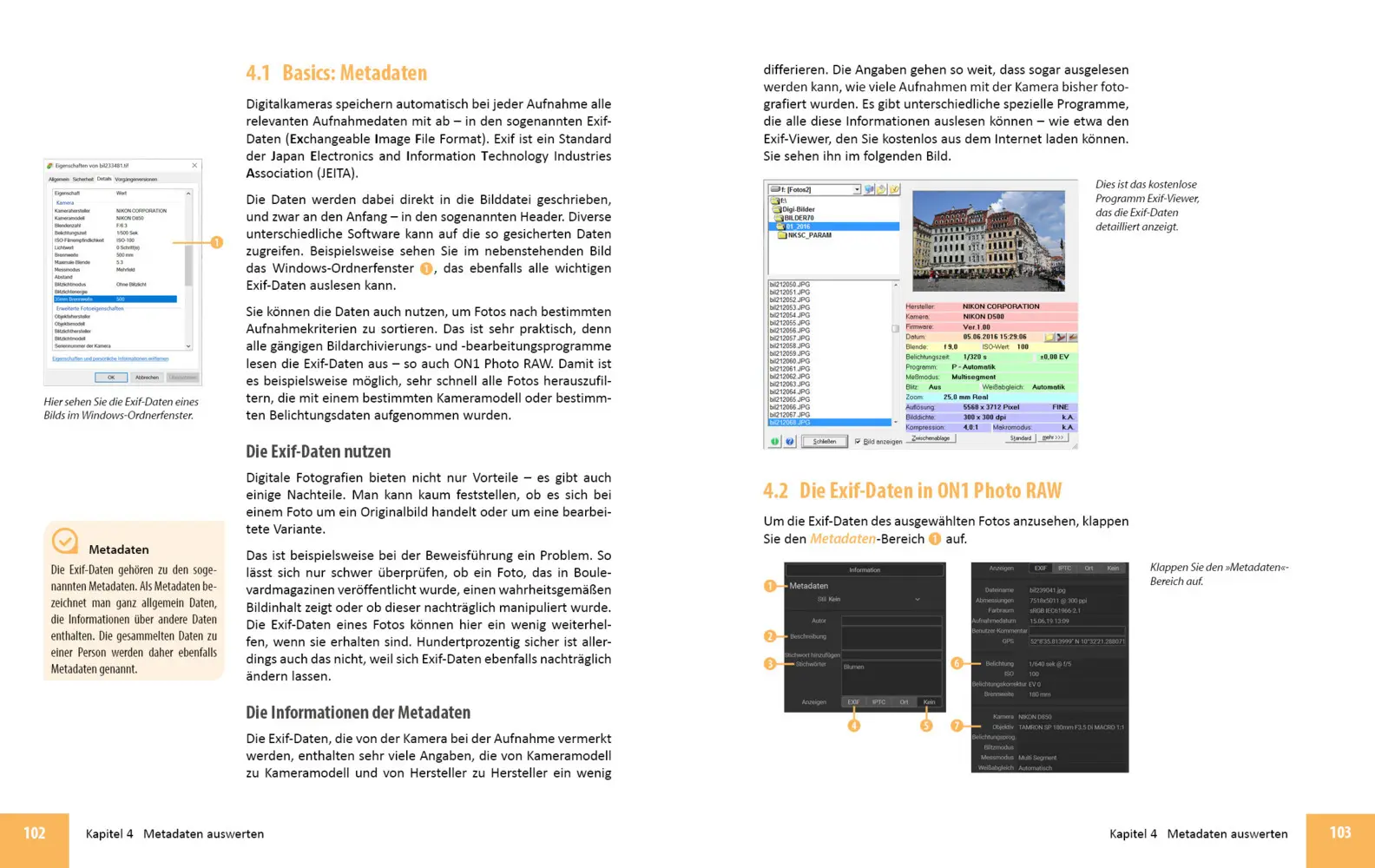Click 'Eigenschaften und persönliche Informationen entfernen' link

[110, 358]
